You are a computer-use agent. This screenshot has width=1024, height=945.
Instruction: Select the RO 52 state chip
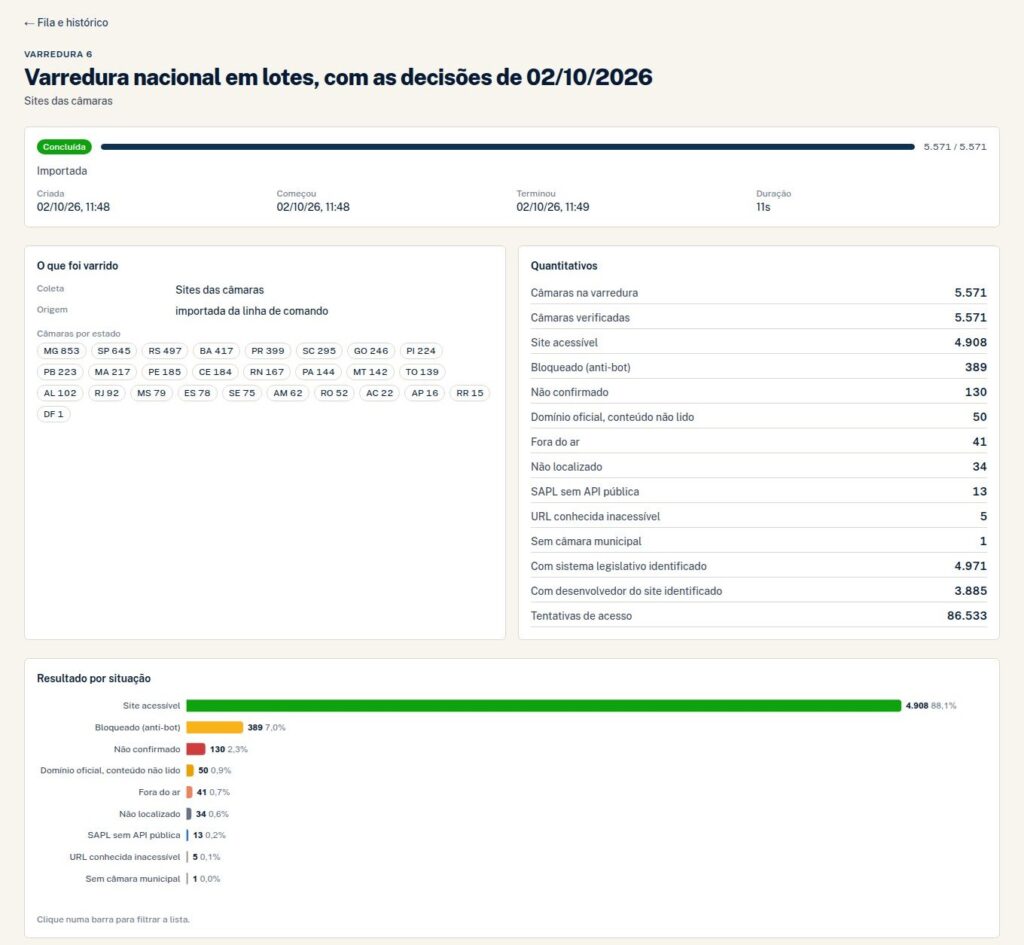(x=334, y=392)
